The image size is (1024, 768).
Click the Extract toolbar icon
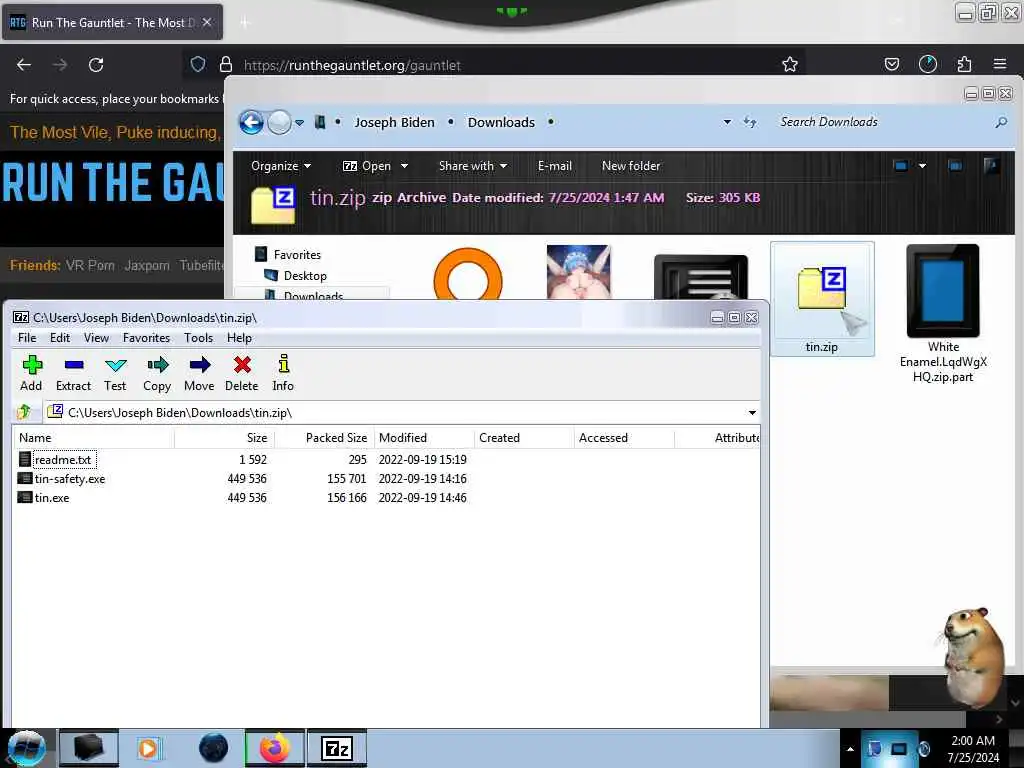tap(73, 373)
